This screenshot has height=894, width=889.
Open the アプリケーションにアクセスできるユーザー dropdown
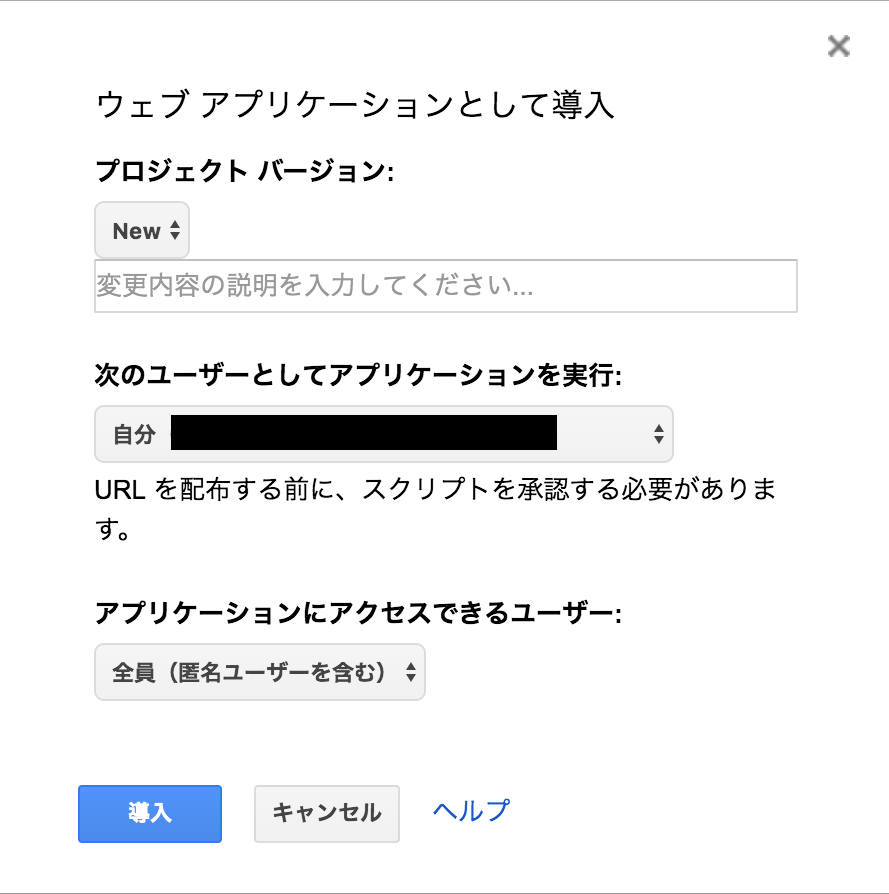(x=259, y=671)
